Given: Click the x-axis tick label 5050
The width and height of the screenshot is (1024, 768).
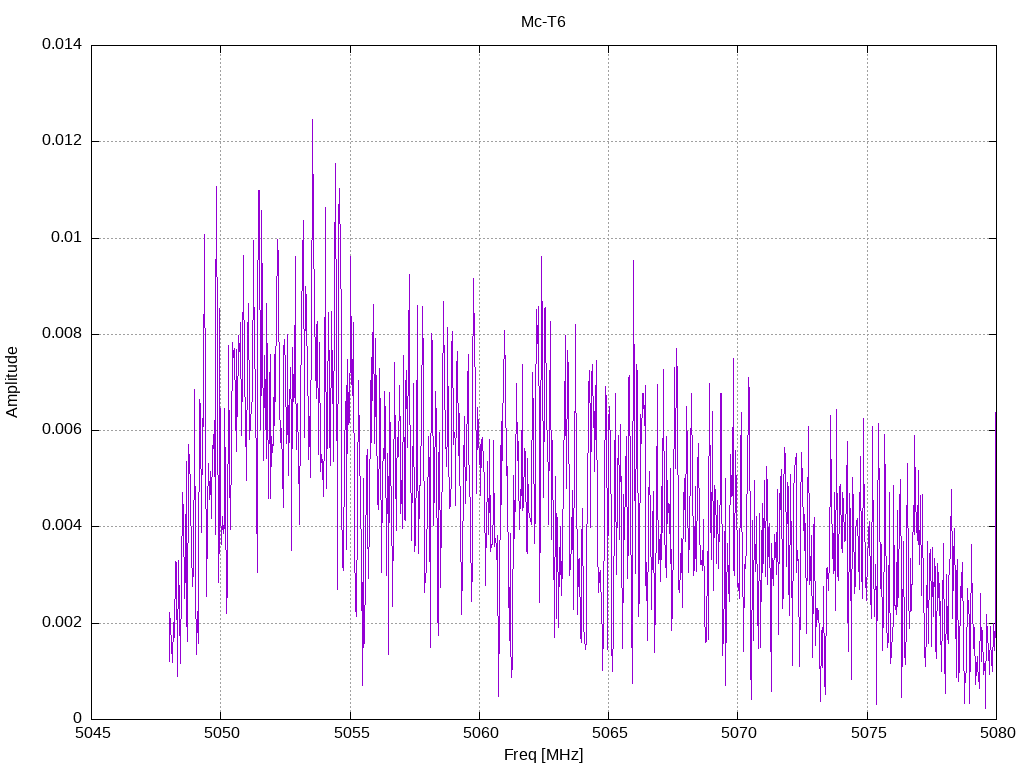Looking at the screenshot, I should pos(221,733).
